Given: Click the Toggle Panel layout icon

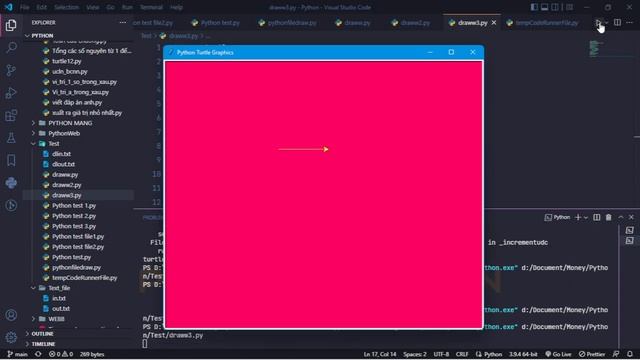Looking at the screenshot, I should click(544, 7).
